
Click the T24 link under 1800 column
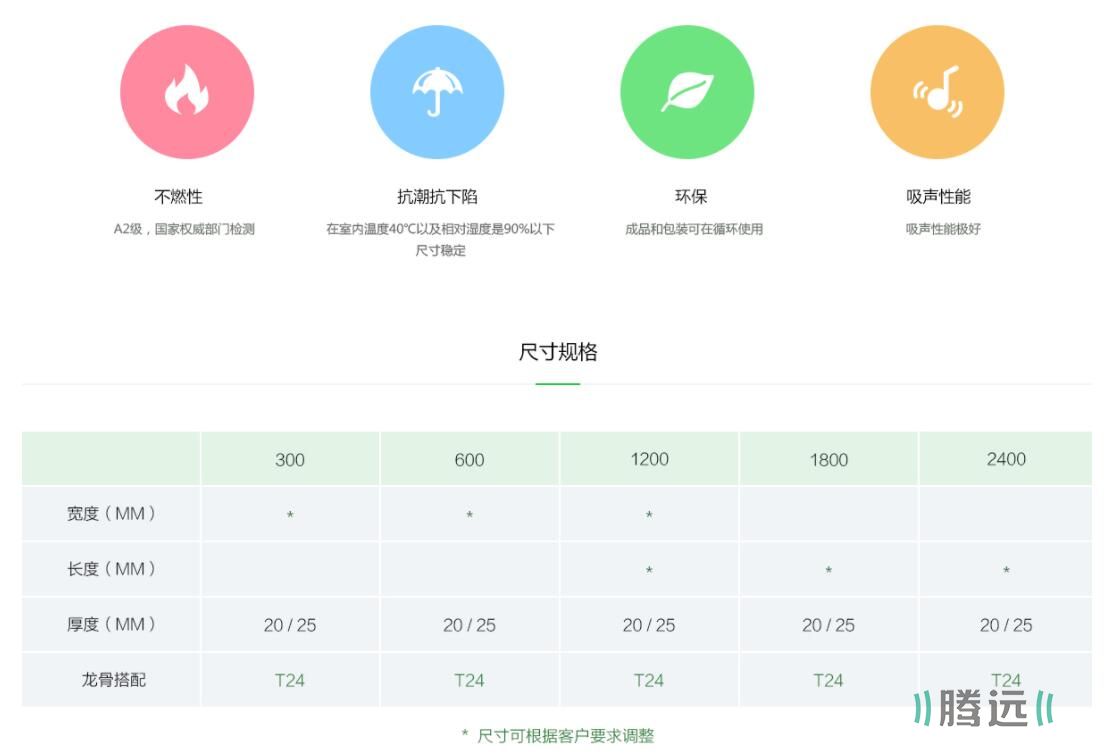(x=828, y=680)
